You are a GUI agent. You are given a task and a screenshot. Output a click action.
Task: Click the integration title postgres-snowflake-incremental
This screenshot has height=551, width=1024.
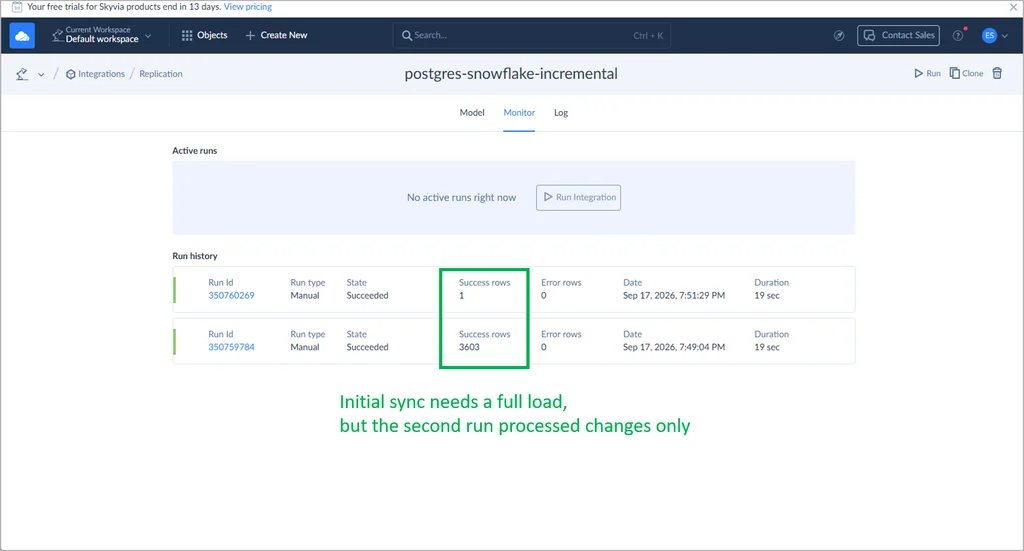[x=511, y=74]
